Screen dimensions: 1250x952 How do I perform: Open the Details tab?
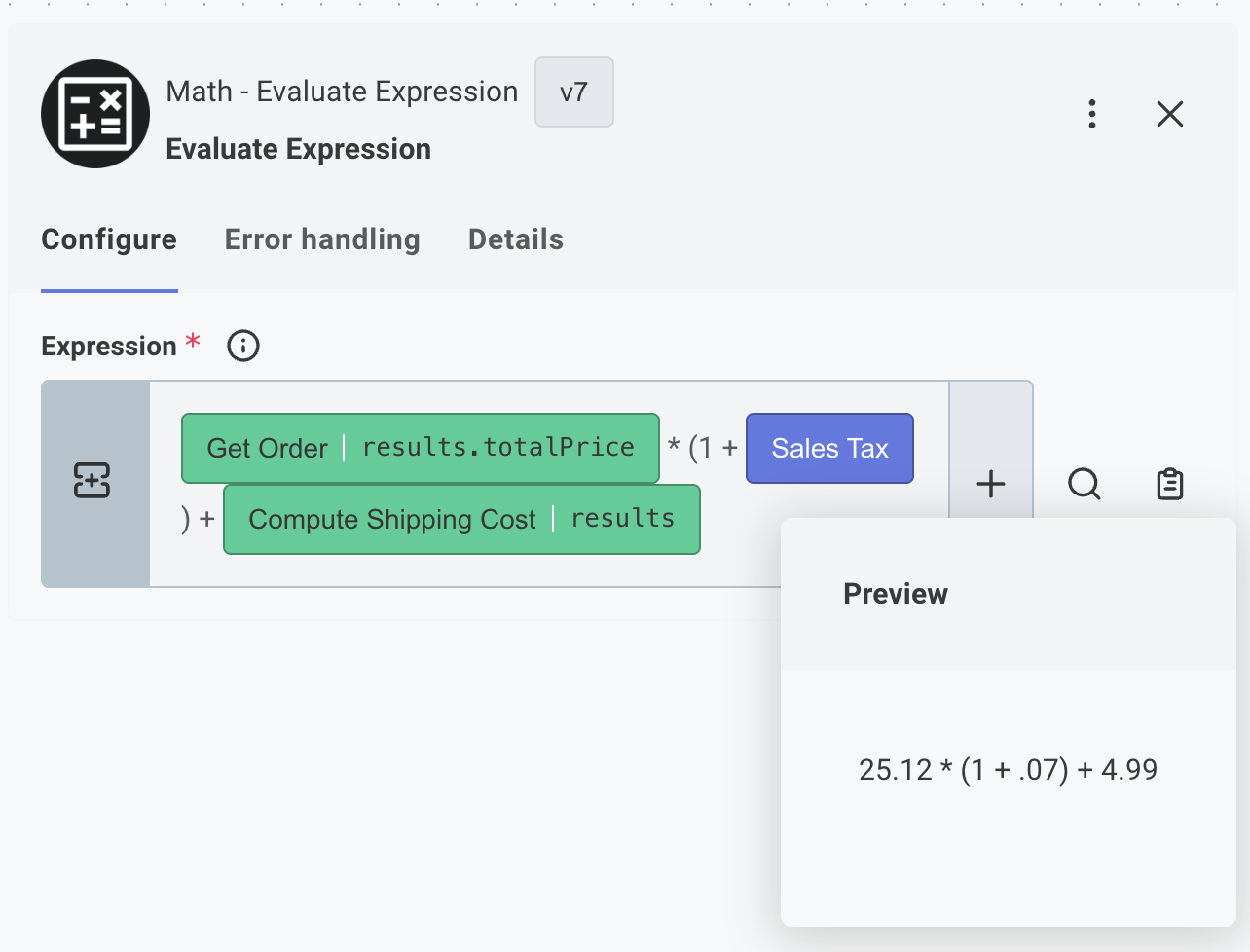click(515, 239)
